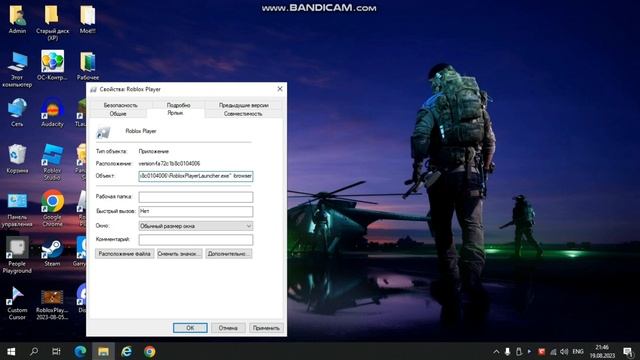This screenshot has height=360, width=640.
Task: Click the Рабочая папка input field
Action: [196, 197]
